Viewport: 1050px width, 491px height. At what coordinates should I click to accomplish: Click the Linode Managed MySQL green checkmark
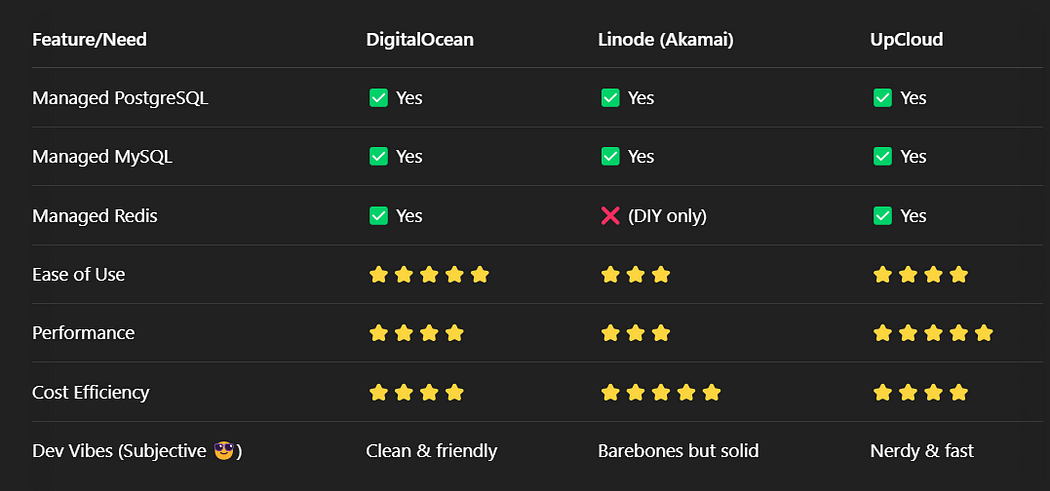point(610,157)
